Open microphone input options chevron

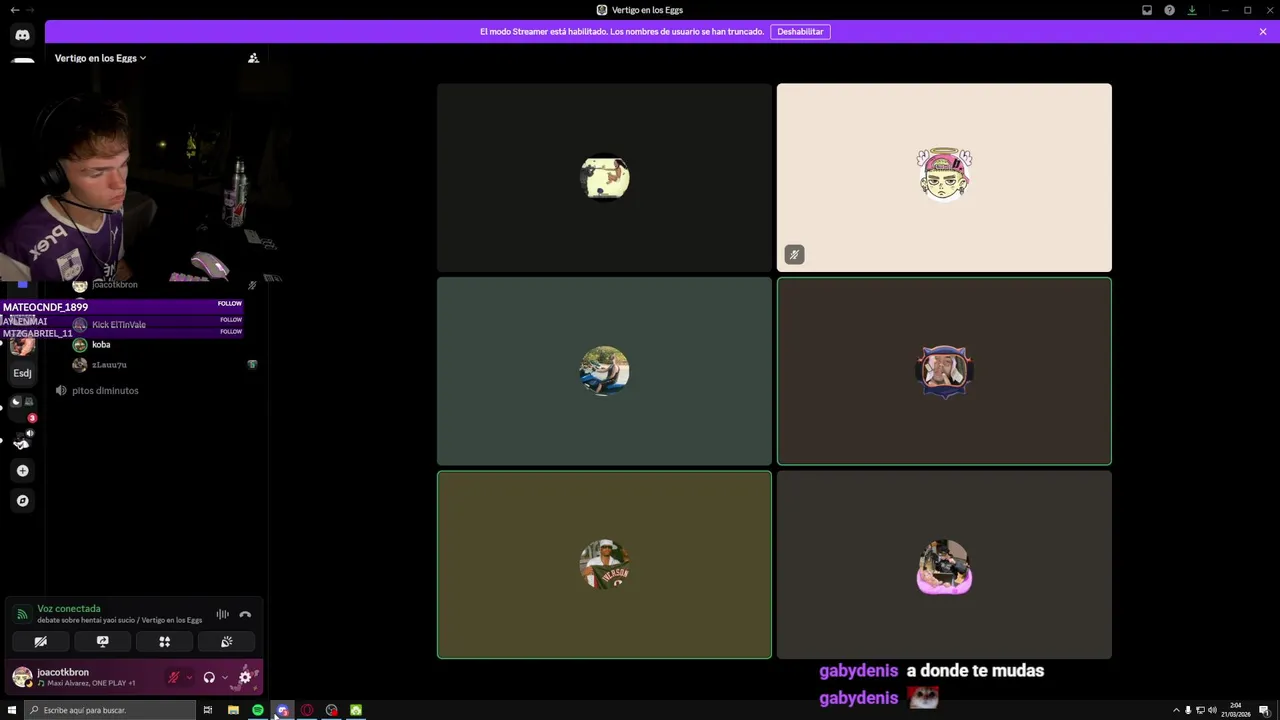tap(188, 677)
